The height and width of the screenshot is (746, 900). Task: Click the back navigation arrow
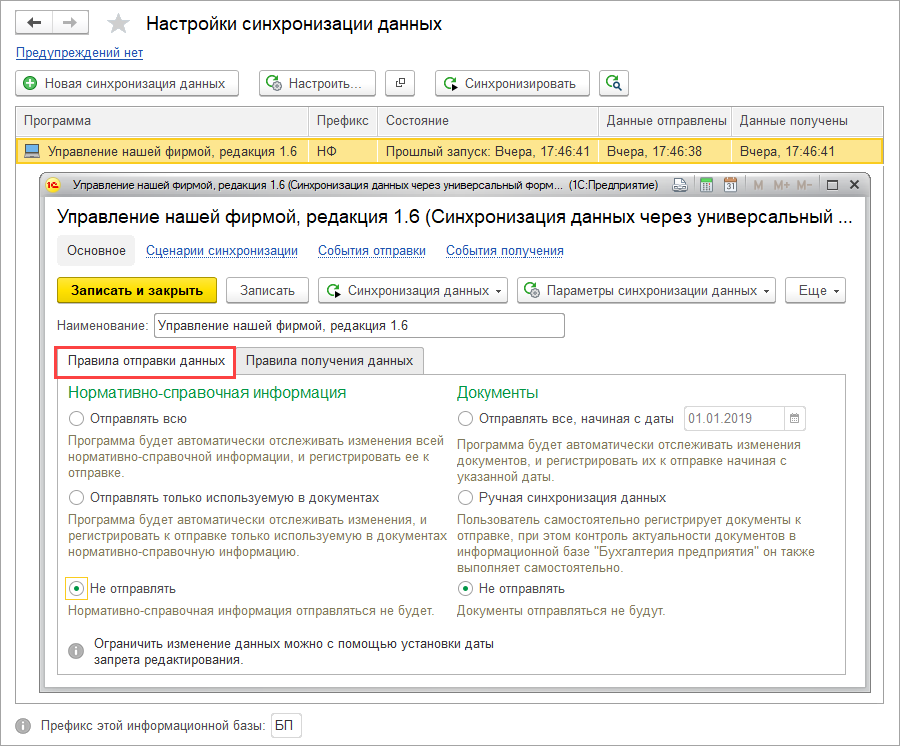point(35,23)
